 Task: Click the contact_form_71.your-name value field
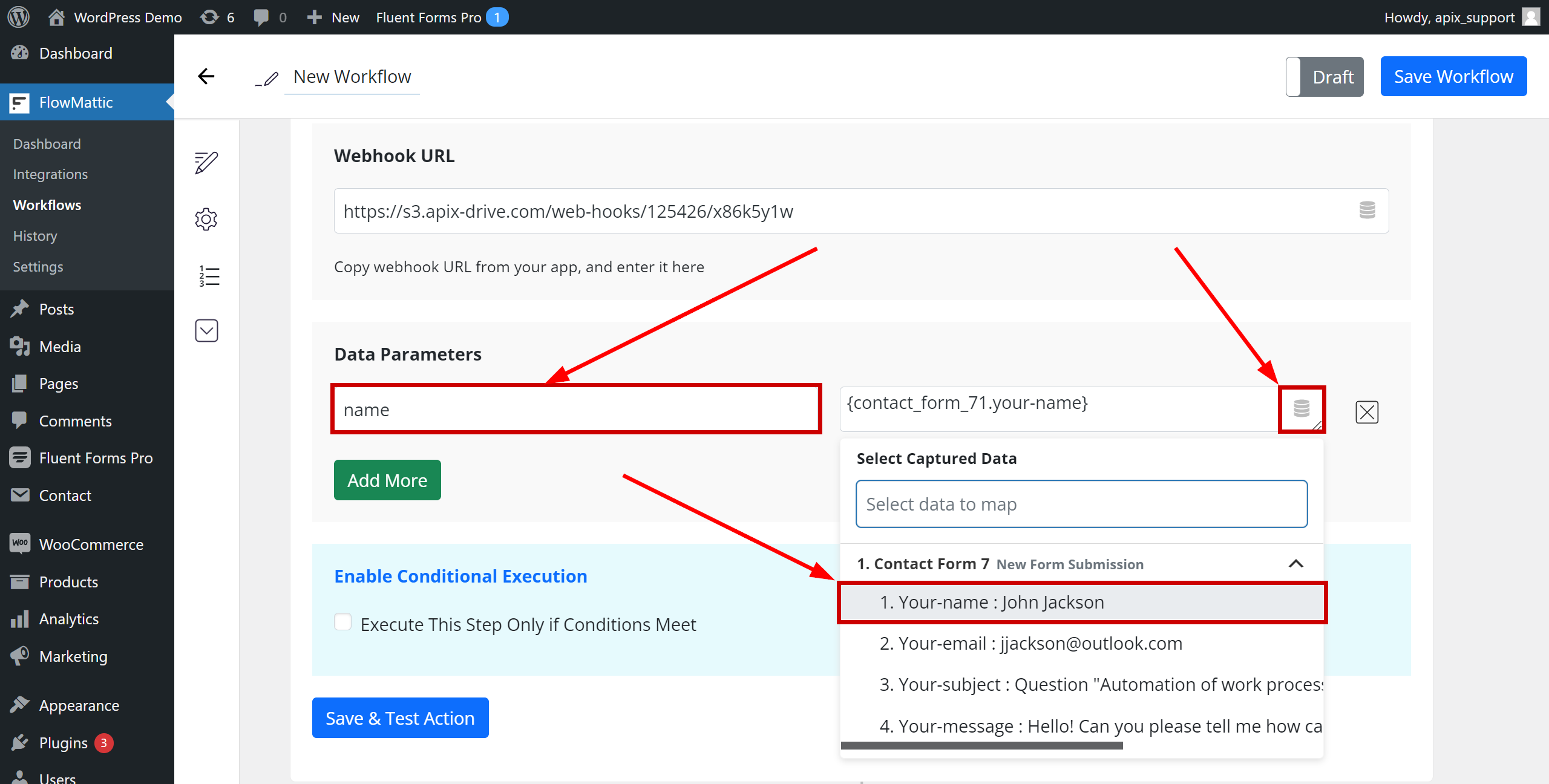click(x=1059, y=409)
